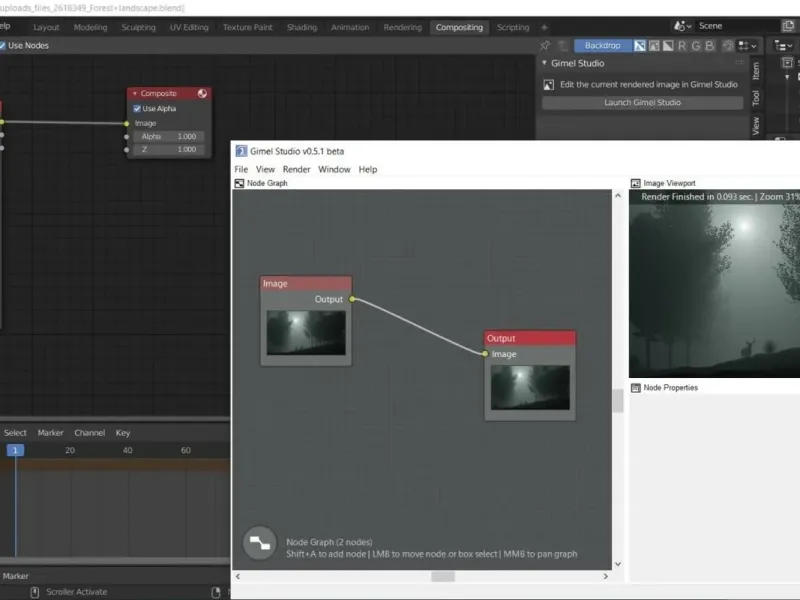Collapse the Gimel Studio panel

(544, 63)
